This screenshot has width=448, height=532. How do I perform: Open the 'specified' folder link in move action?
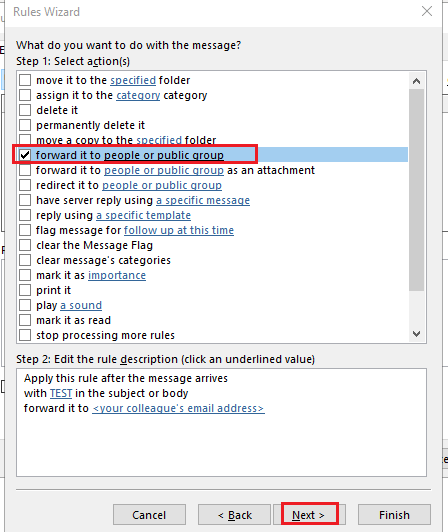click(133, 80)
